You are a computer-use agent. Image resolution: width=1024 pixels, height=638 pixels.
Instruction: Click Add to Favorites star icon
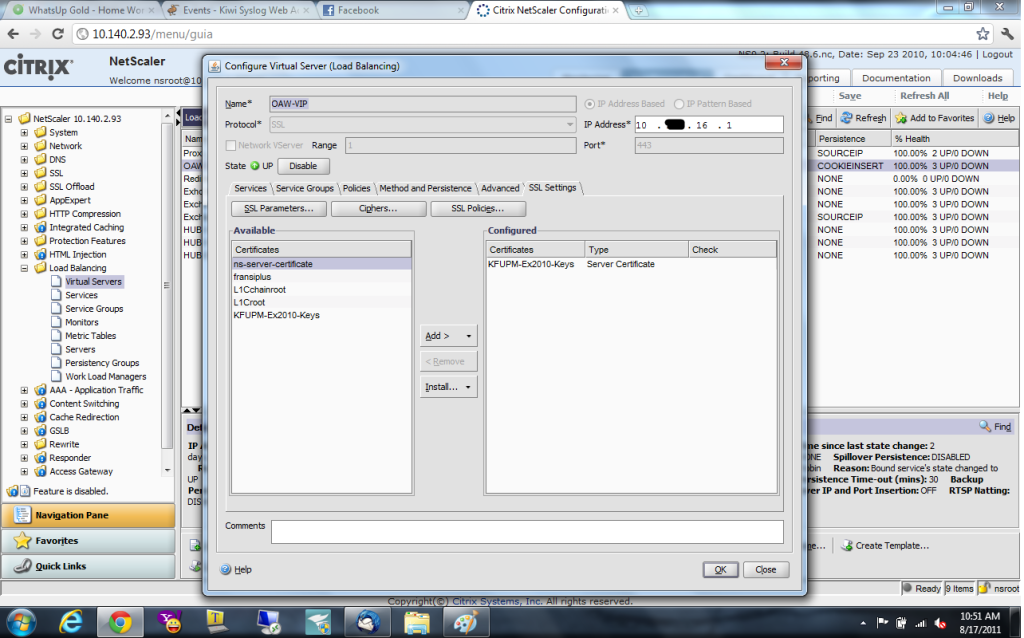(901, 118)
